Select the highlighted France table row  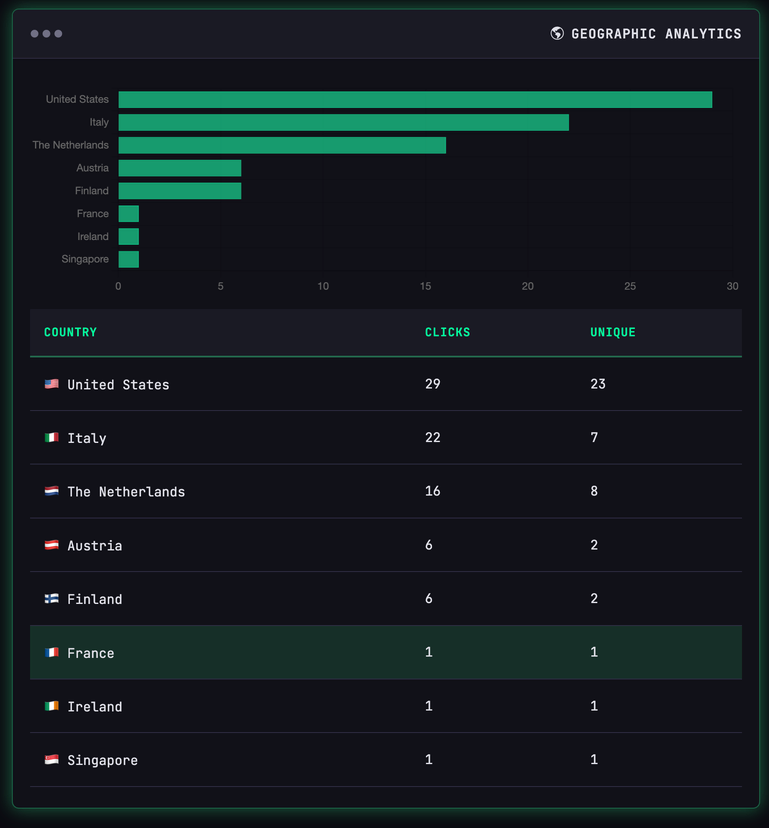tap(385, 653)
